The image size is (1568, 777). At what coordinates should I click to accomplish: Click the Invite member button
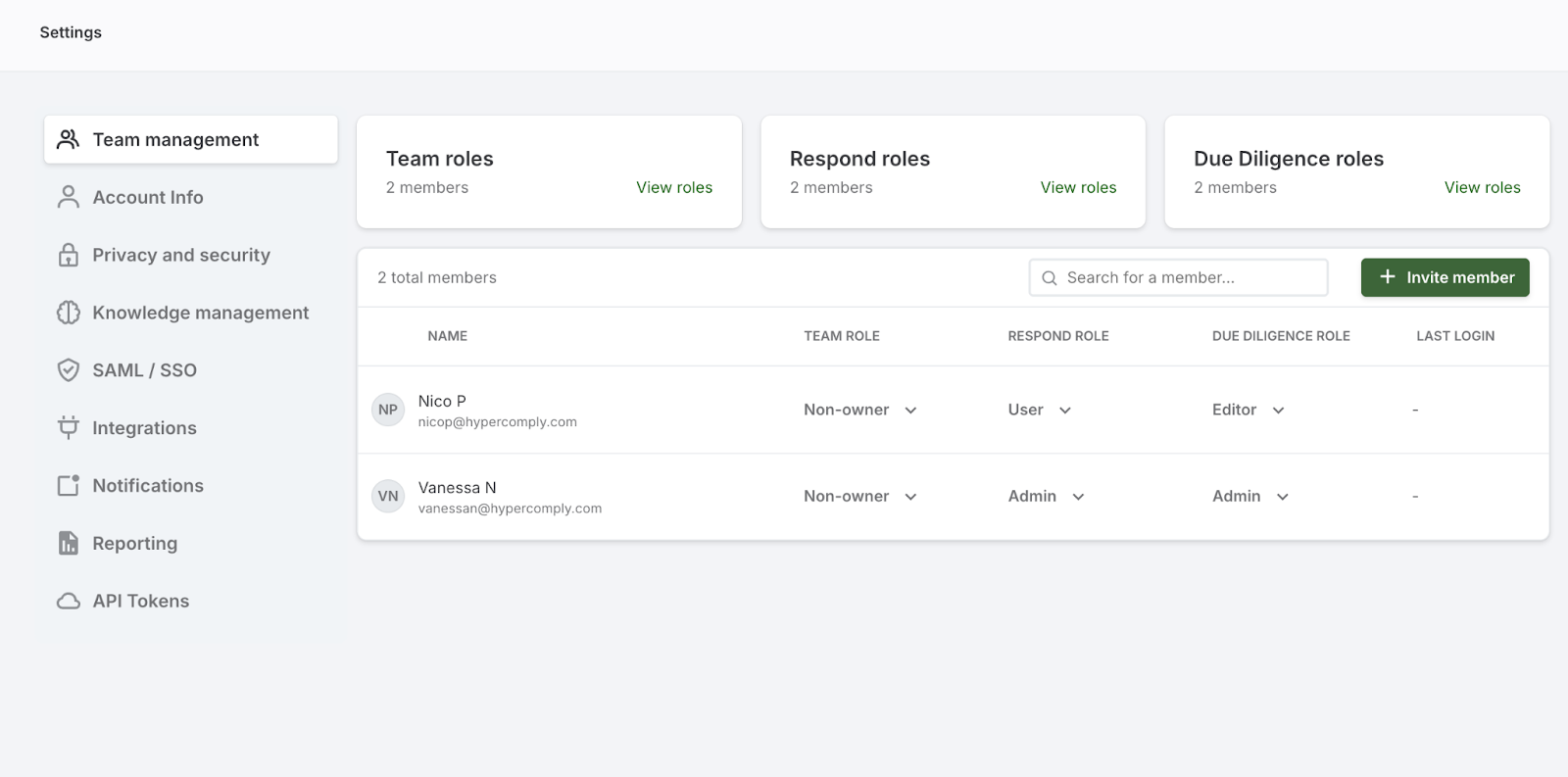click(1445, 277)
